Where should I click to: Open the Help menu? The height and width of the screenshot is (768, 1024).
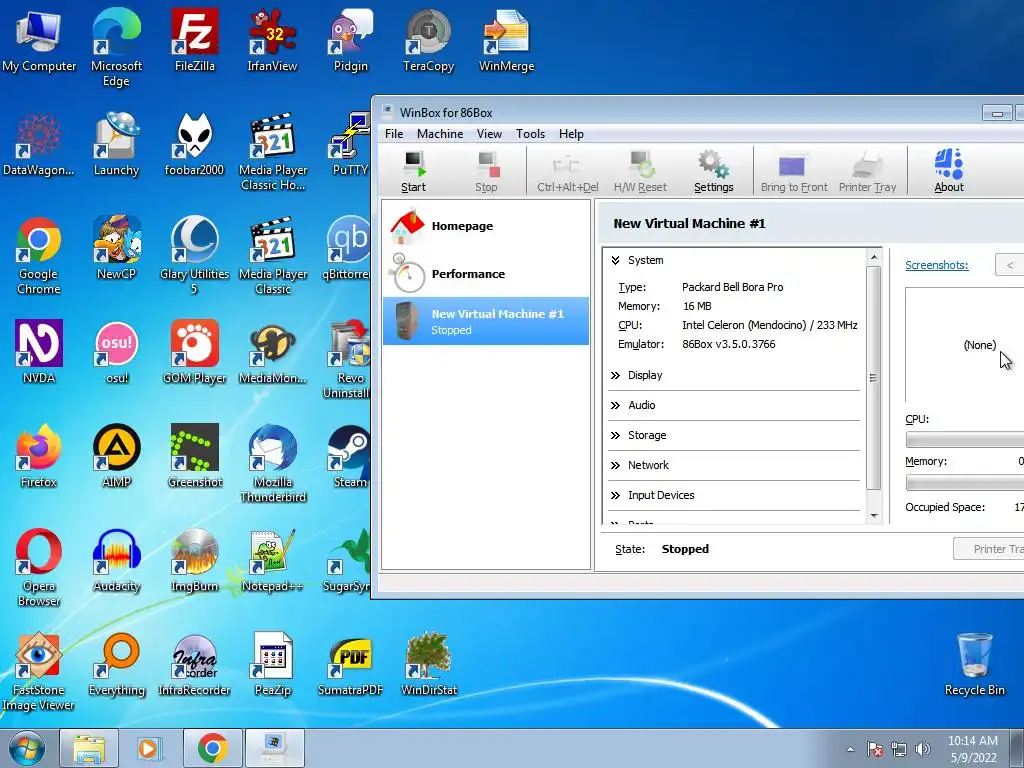pos(571,134)
